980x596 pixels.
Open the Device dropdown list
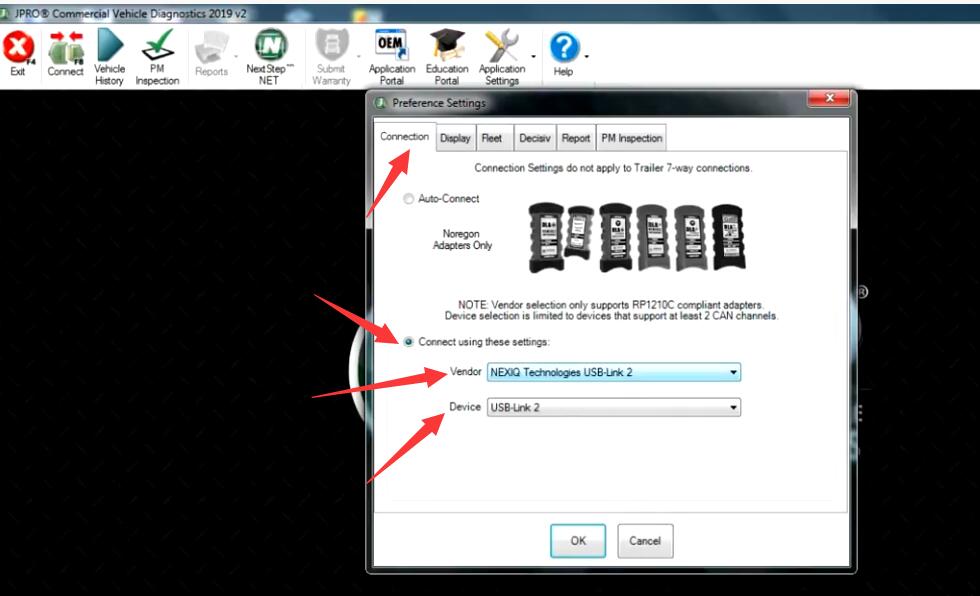pos(614,407)
